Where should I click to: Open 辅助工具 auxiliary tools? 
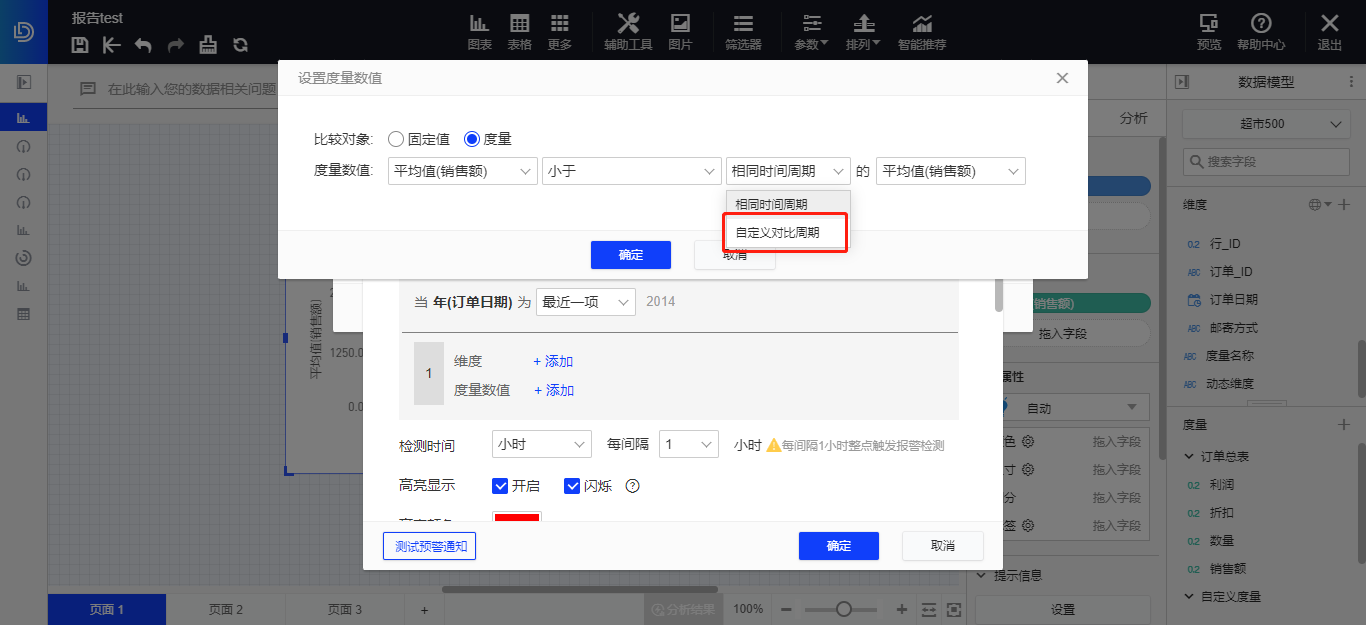tap(628, 31)
